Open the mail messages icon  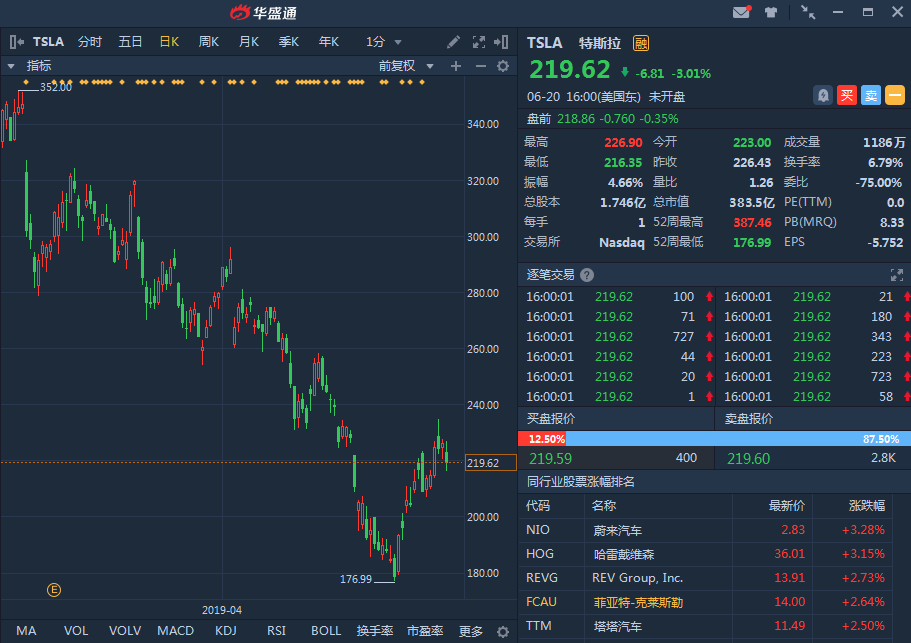click(741, 12)
